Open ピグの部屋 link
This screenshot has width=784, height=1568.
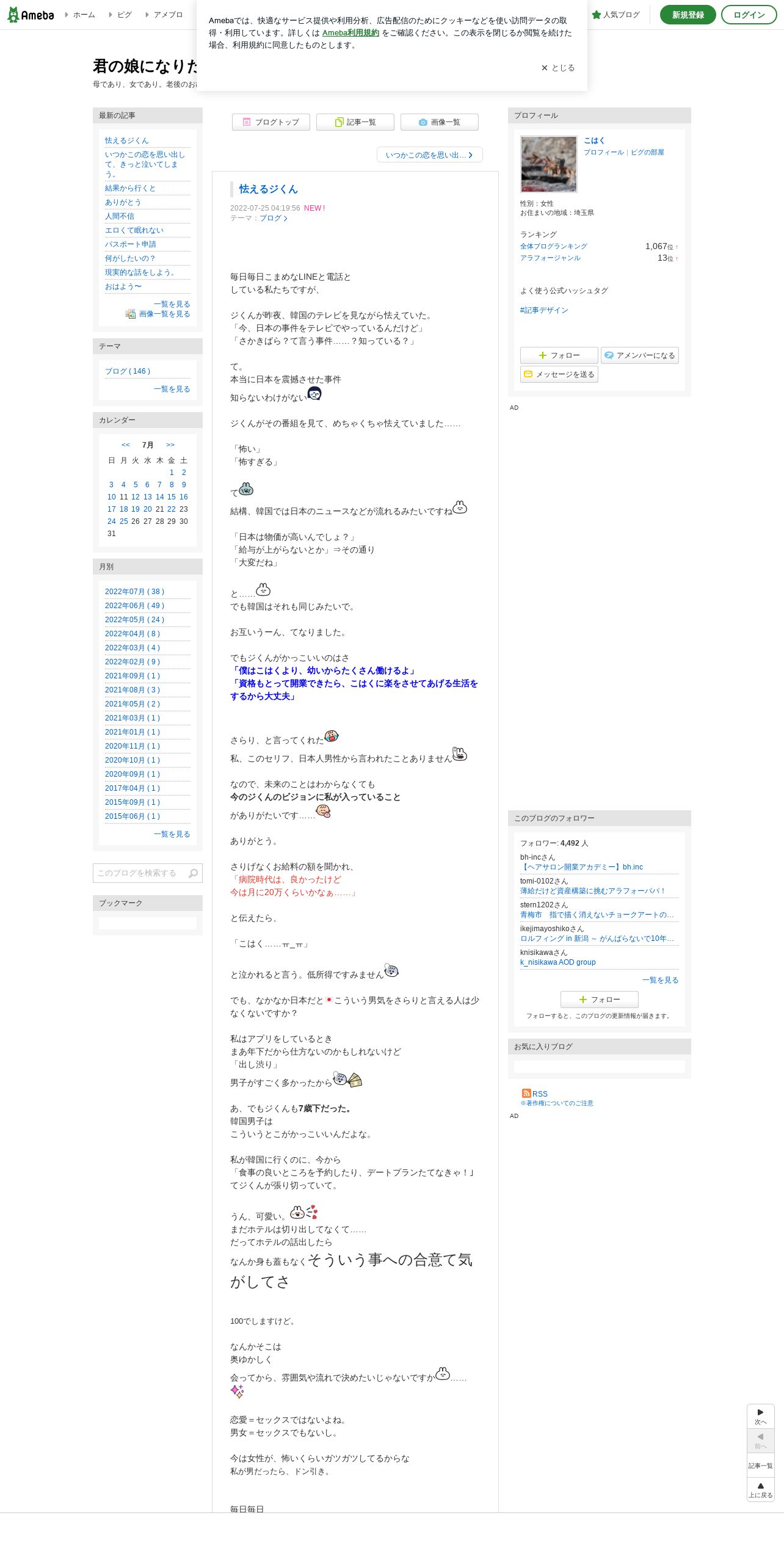click(x=647, y=152)
